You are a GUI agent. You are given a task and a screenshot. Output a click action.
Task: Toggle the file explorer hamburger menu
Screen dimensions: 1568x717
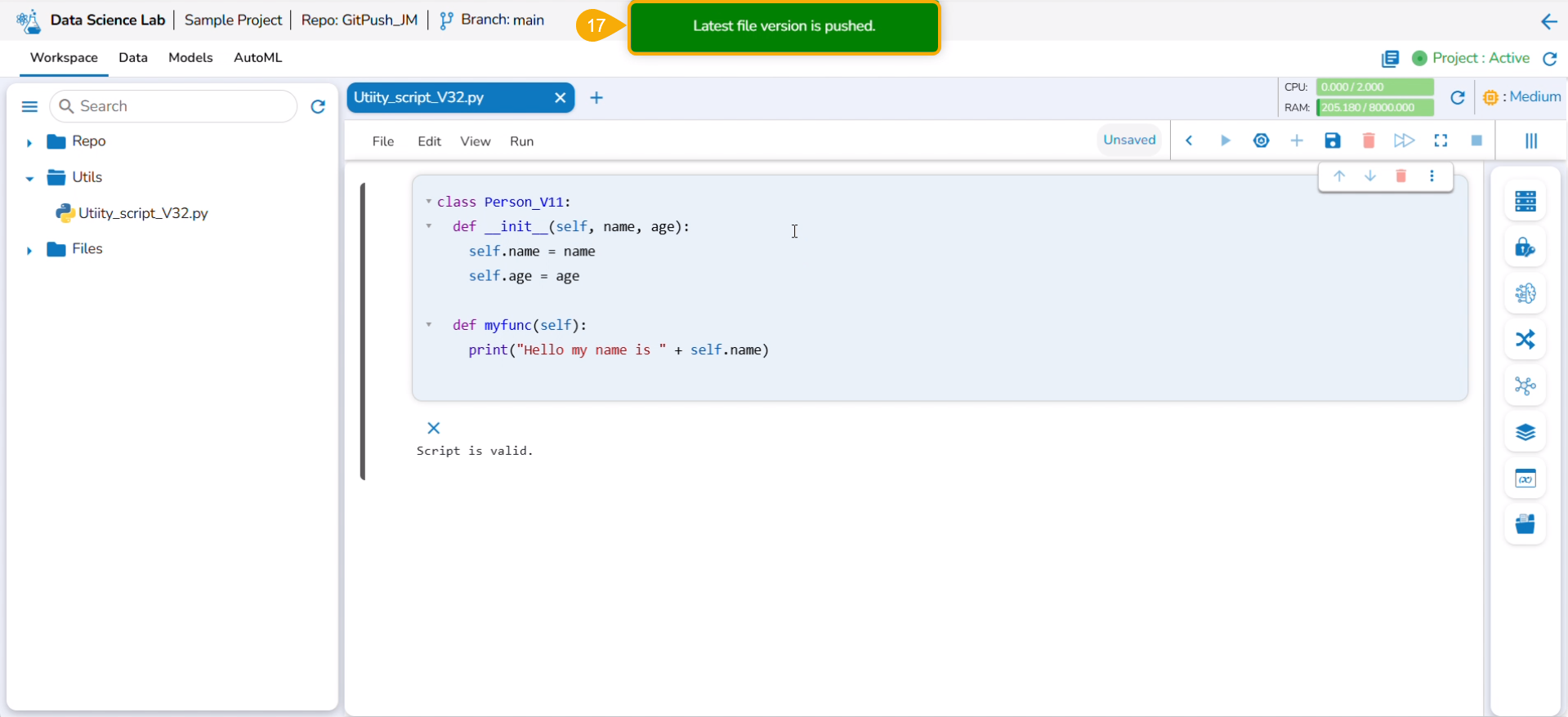[x=29, y=106]
